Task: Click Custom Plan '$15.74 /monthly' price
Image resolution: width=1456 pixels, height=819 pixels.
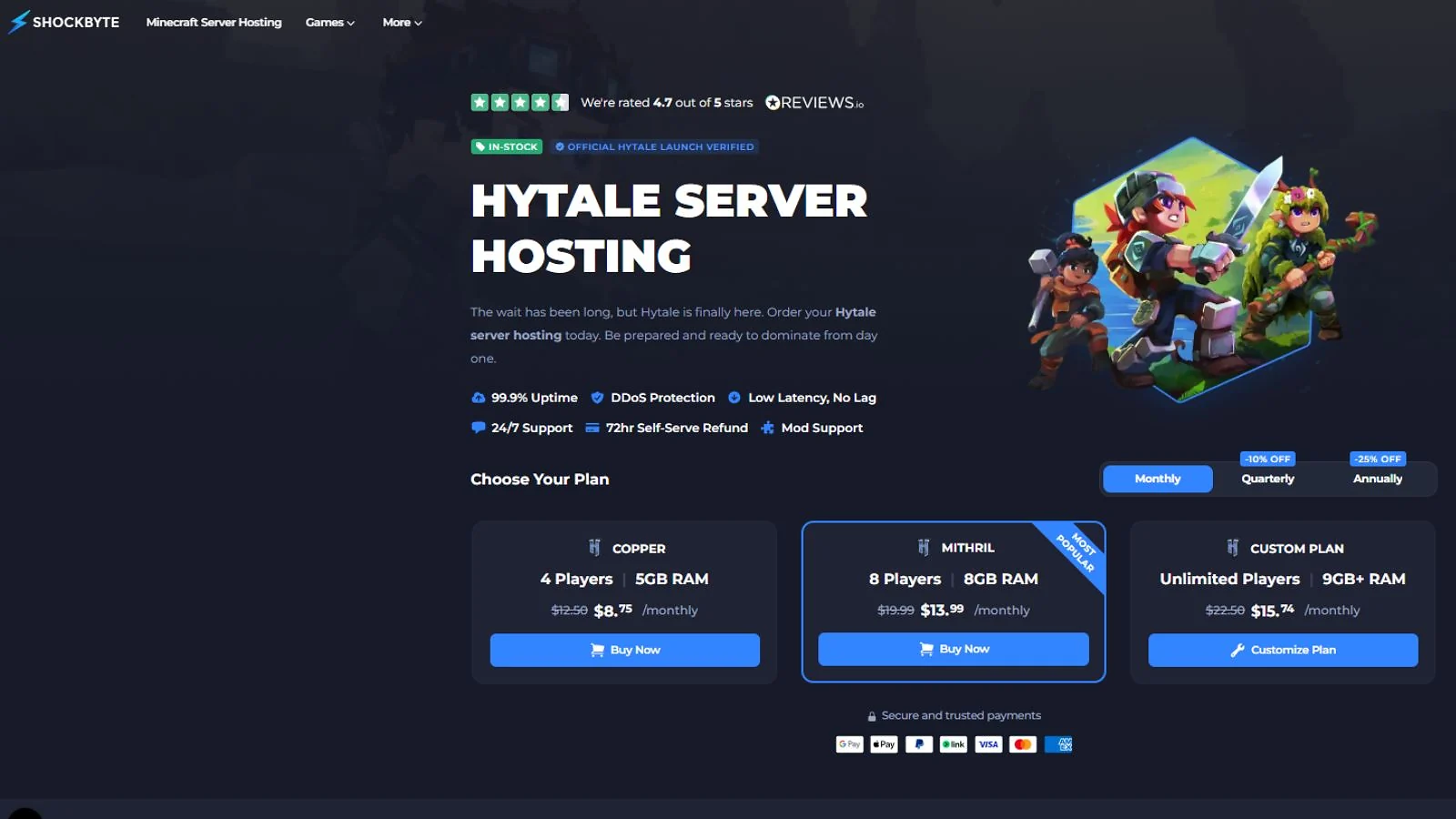Action: pyautogui.click(x=1305, y=611)
